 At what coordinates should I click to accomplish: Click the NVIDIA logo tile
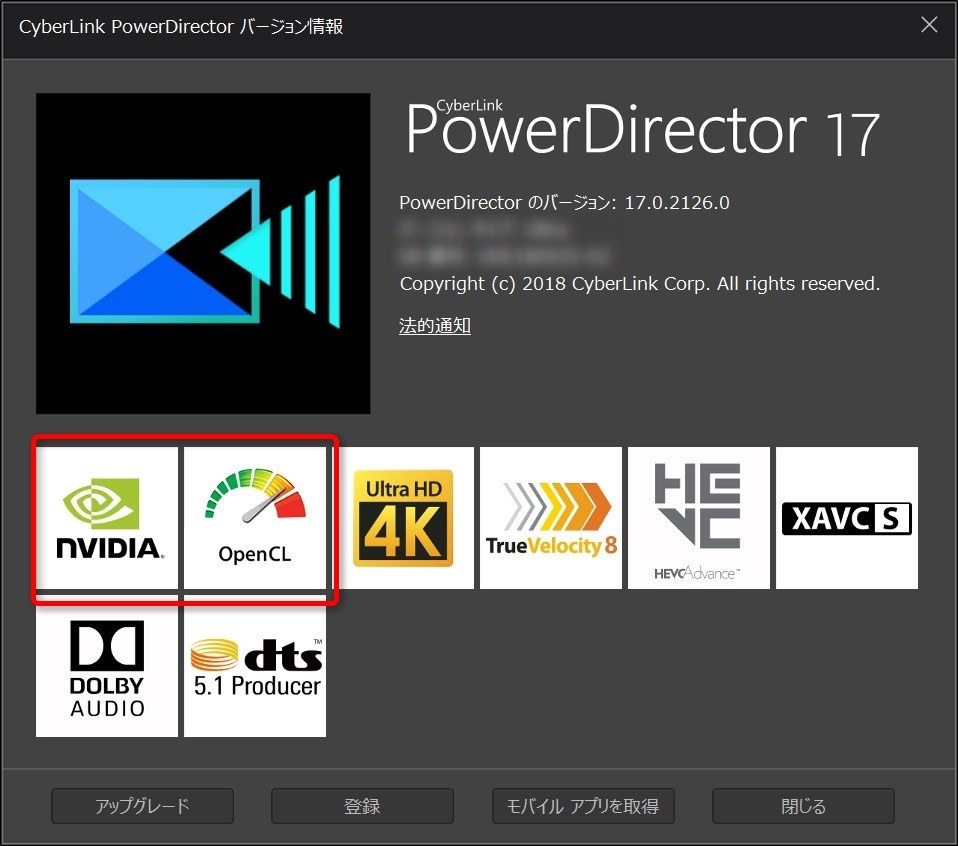[x=107, y=518]
